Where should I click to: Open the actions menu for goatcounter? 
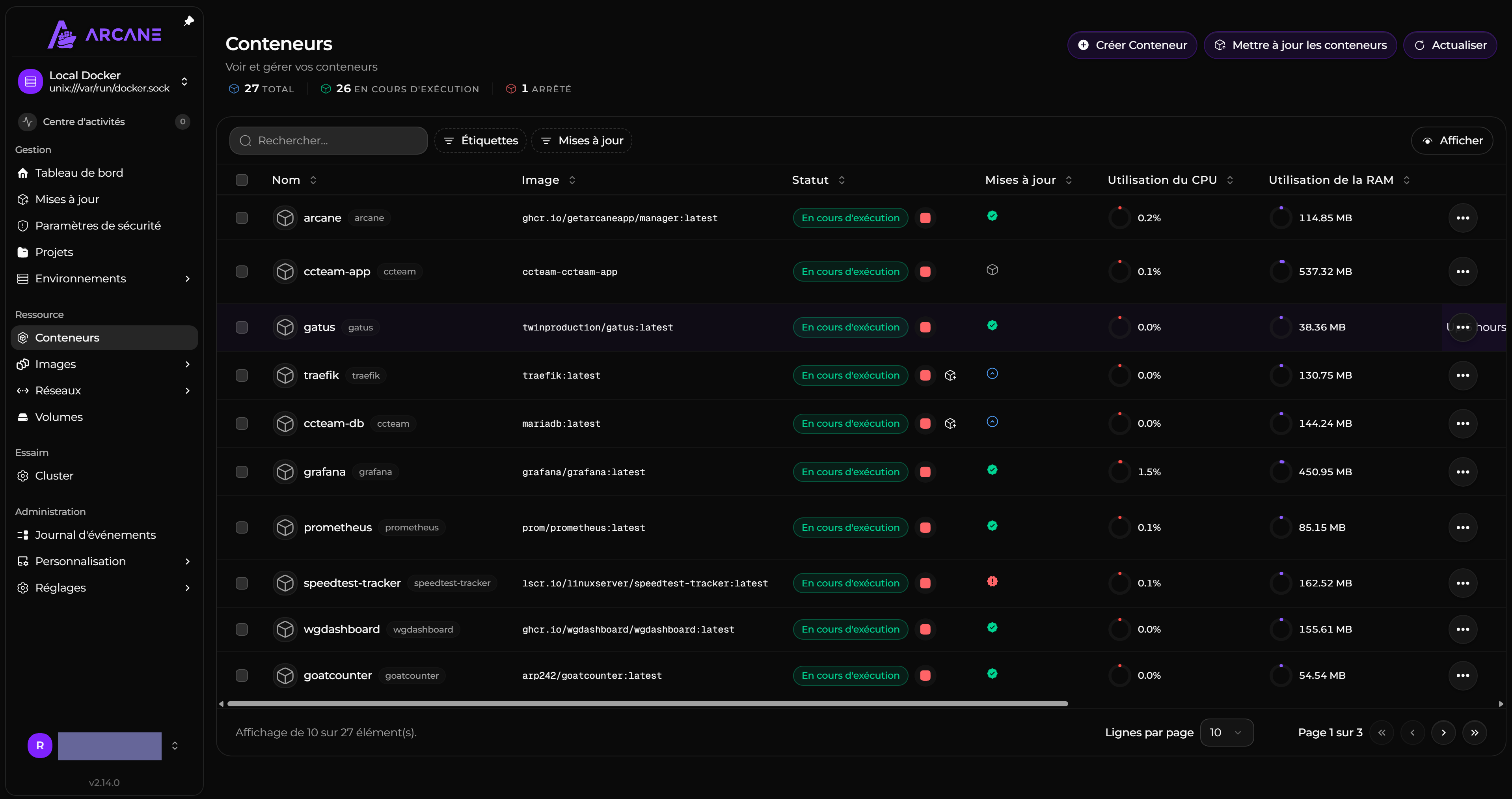point(1462,675)
